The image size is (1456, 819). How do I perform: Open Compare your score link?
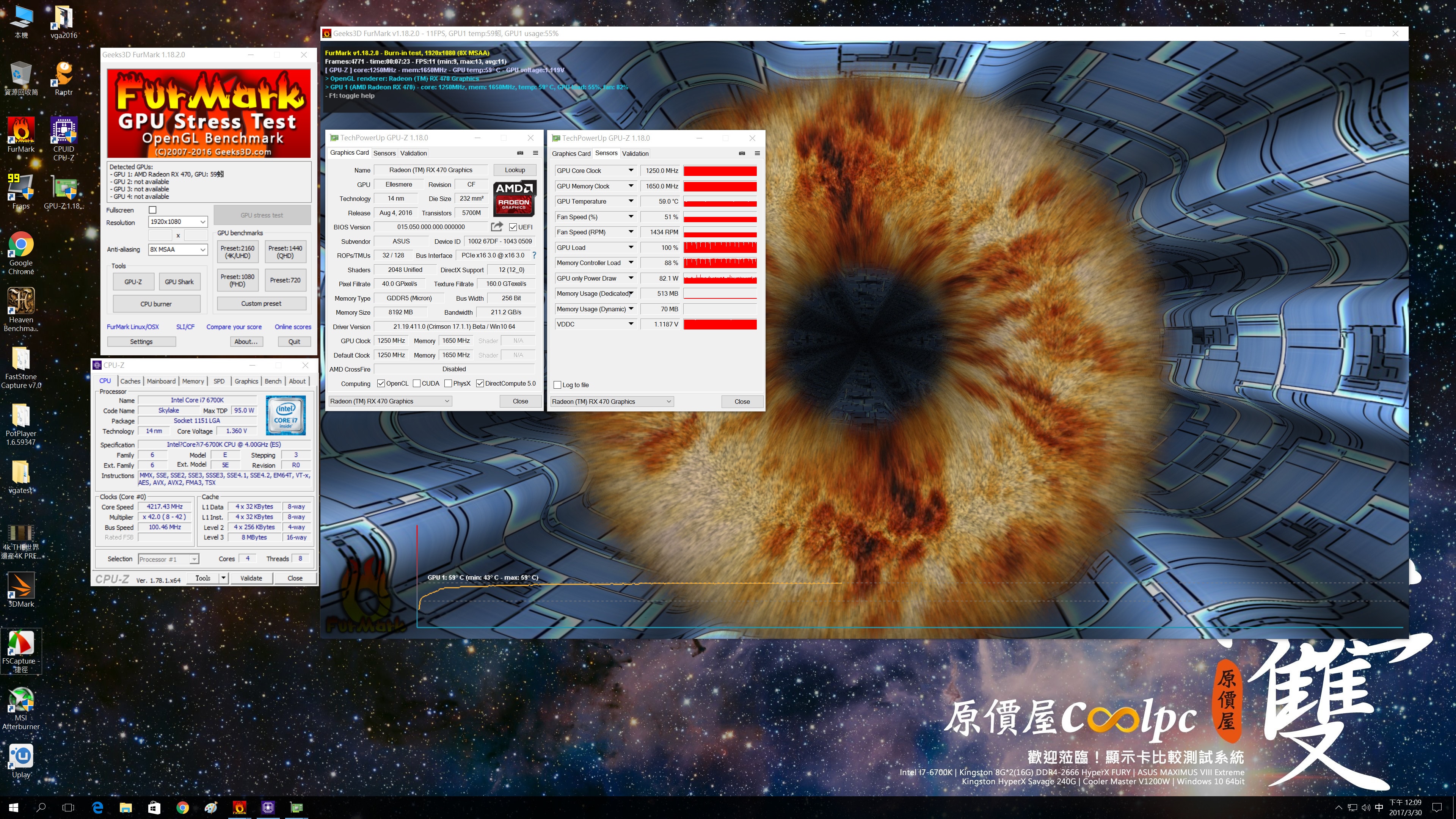[x=234, y=327]
